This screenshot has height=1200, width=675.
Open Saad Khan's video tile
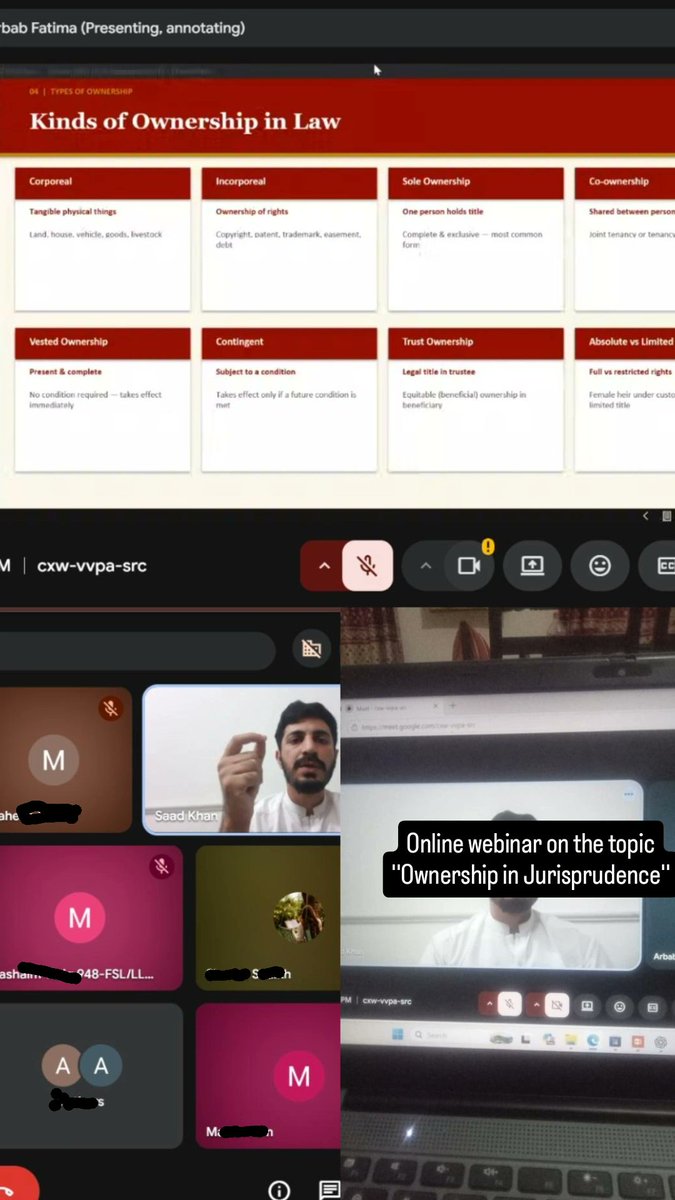click(241, 759)
